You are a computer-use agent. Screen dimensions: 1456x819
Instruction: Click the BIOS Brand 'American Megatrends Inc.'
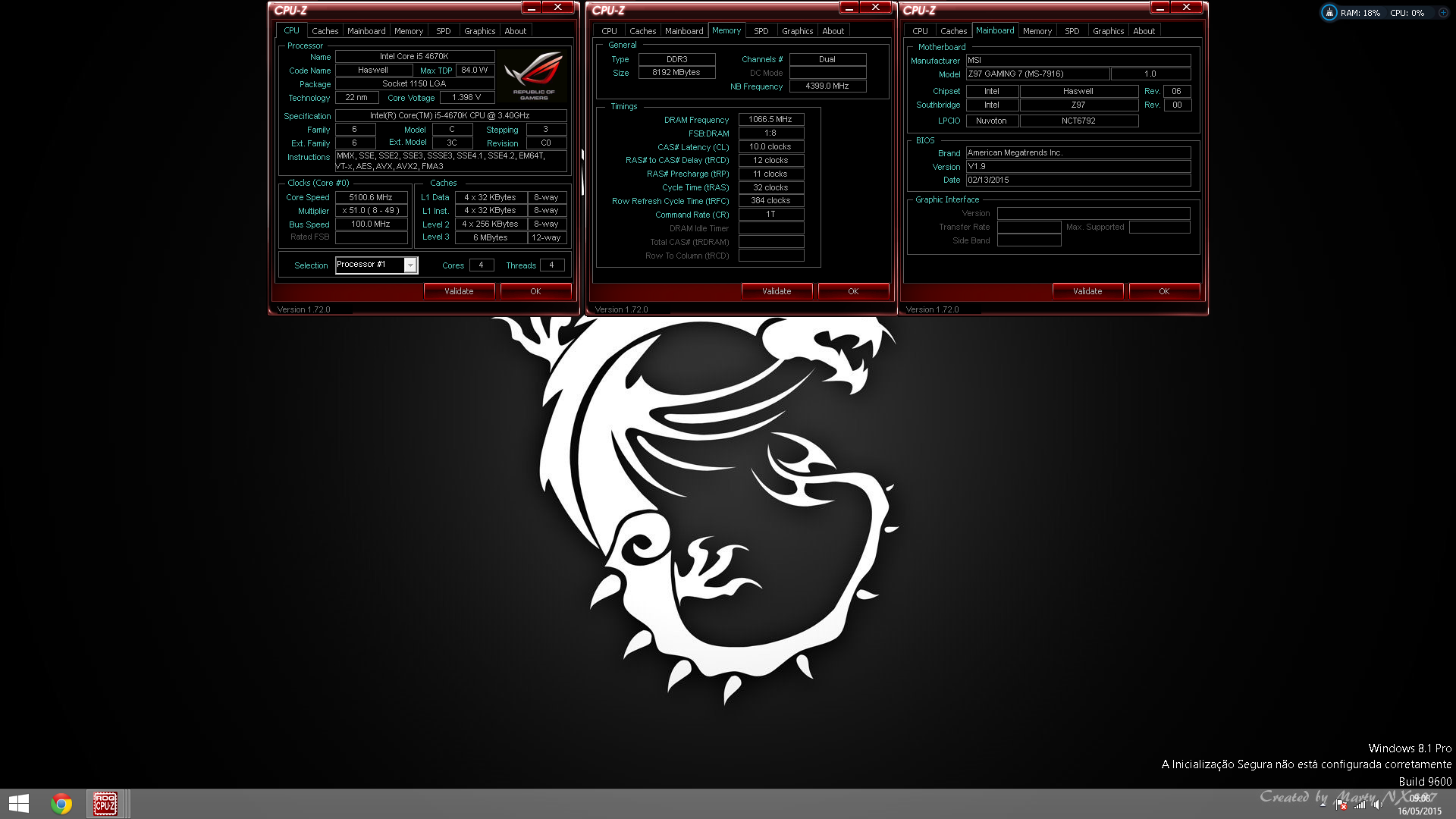coord(1078,152)
